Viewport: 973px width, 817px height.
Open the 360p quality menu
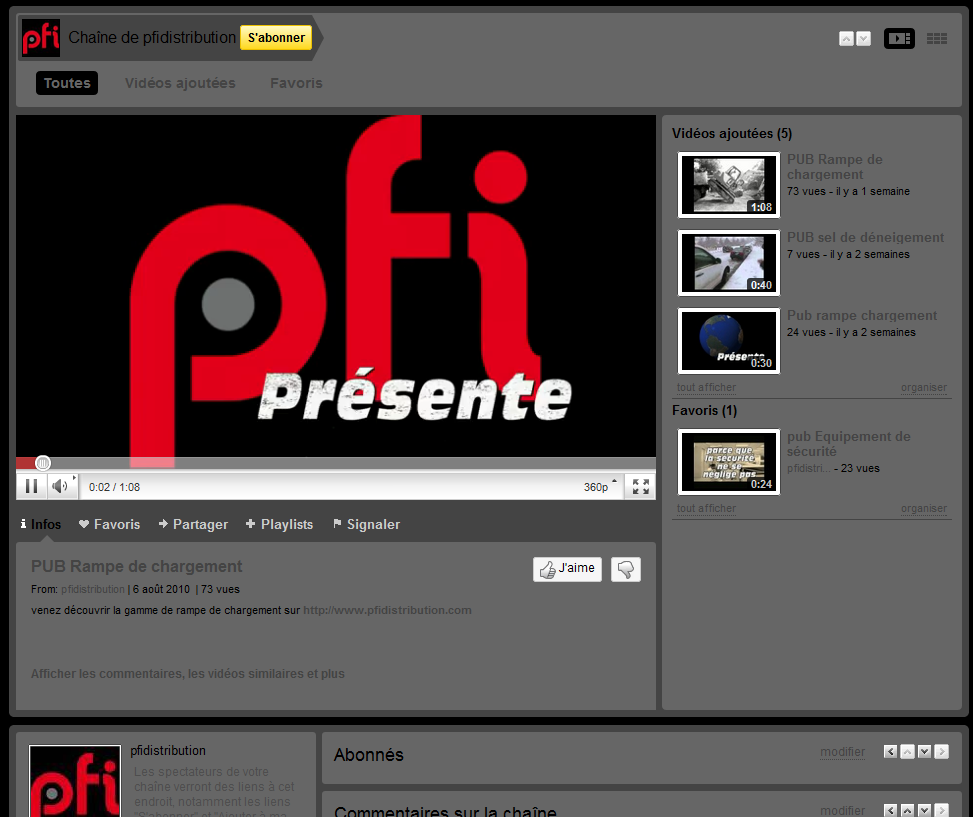pos(599,487)
